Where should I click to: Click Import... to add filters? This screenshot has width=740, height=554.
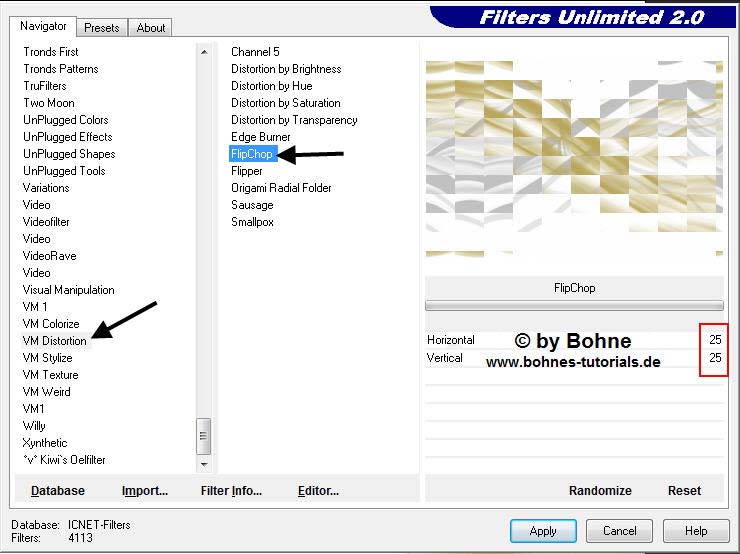[x=145, y=491]
